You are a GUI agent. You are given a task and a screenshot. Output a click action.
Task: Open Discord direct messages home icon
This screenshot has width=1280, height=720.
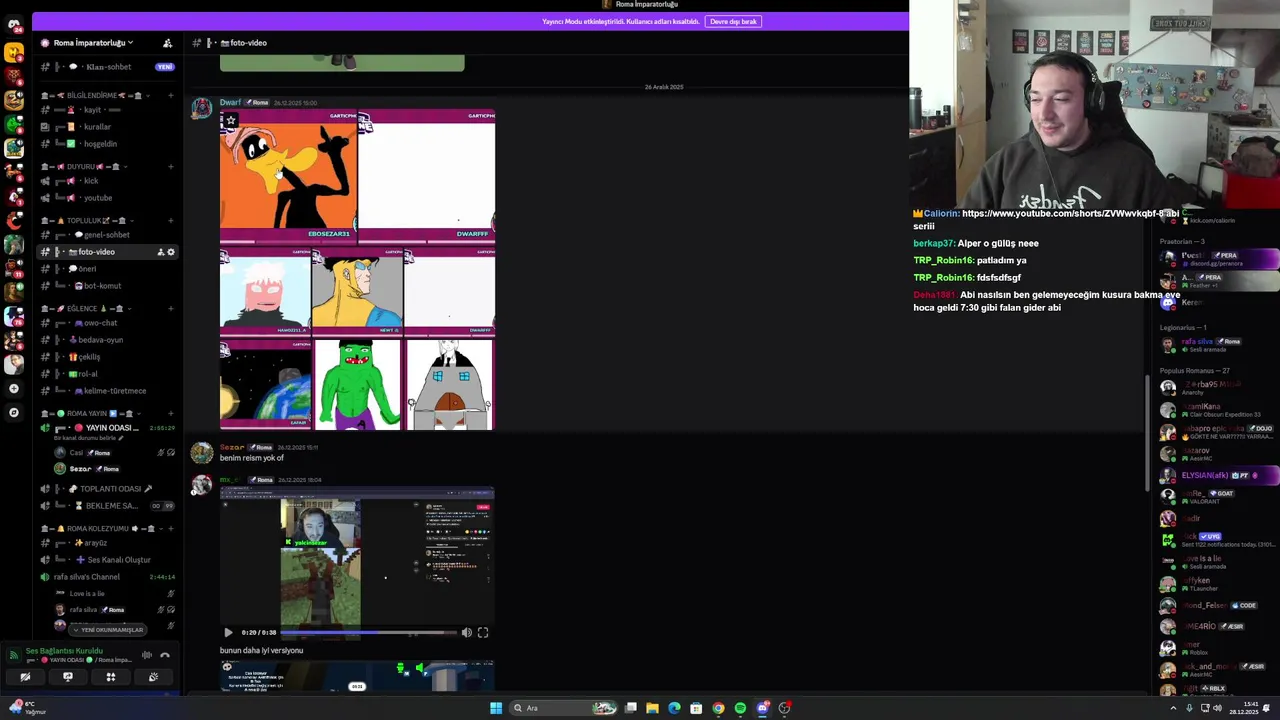tap(14, 25)
